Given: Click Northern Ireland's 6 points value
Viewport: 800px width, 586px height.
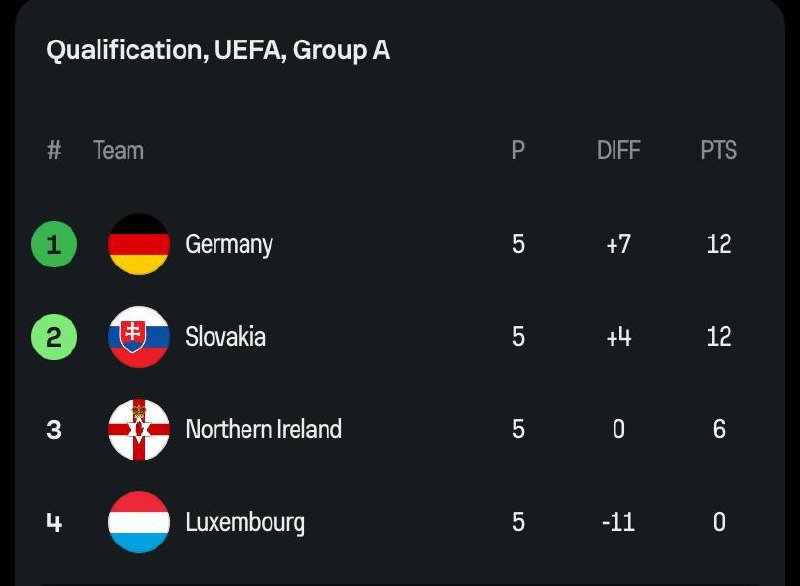Looking at the screenshot, I should pos(718,430).
